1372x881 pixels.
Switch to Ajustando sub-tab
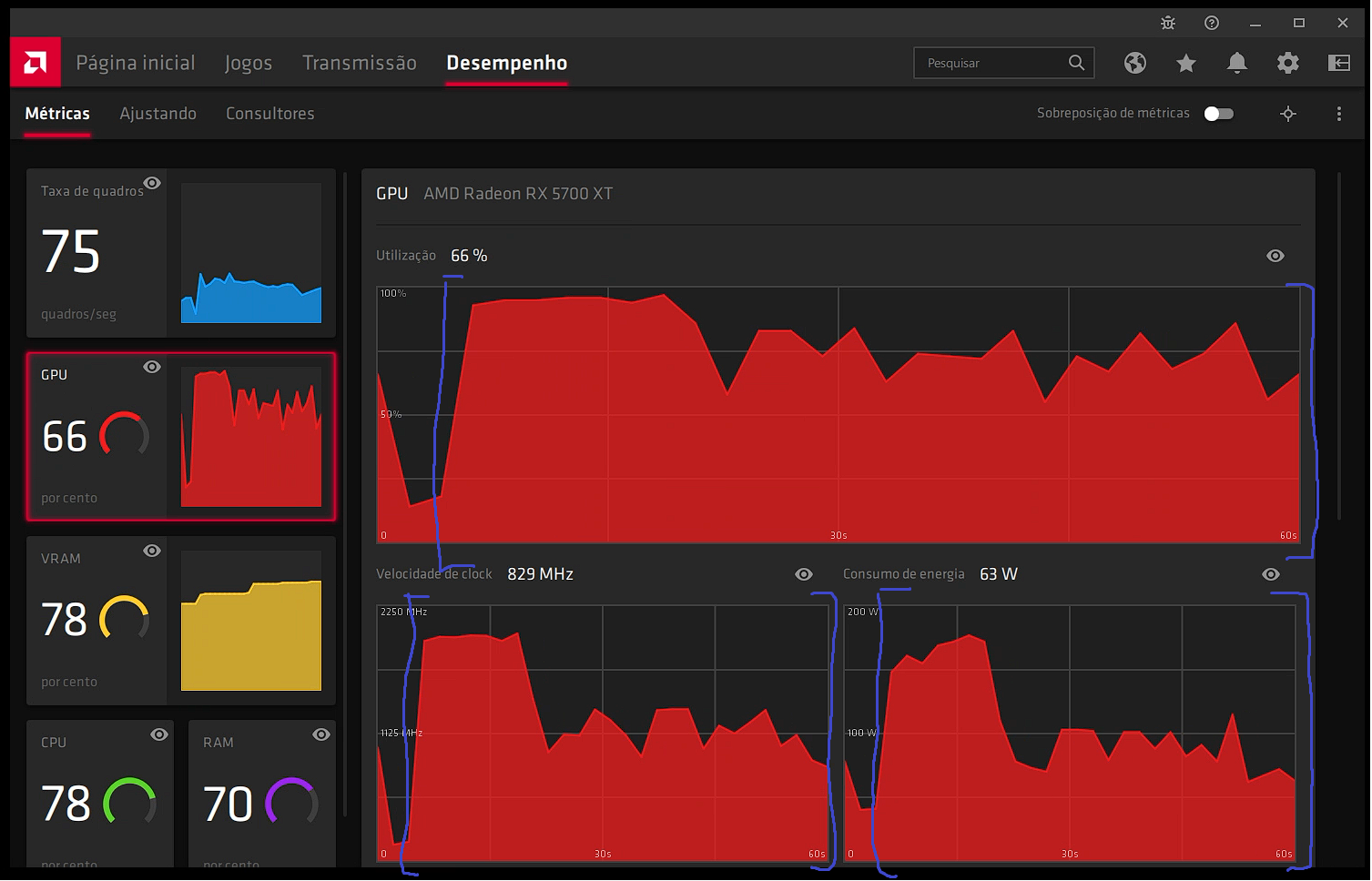[158, 114]
